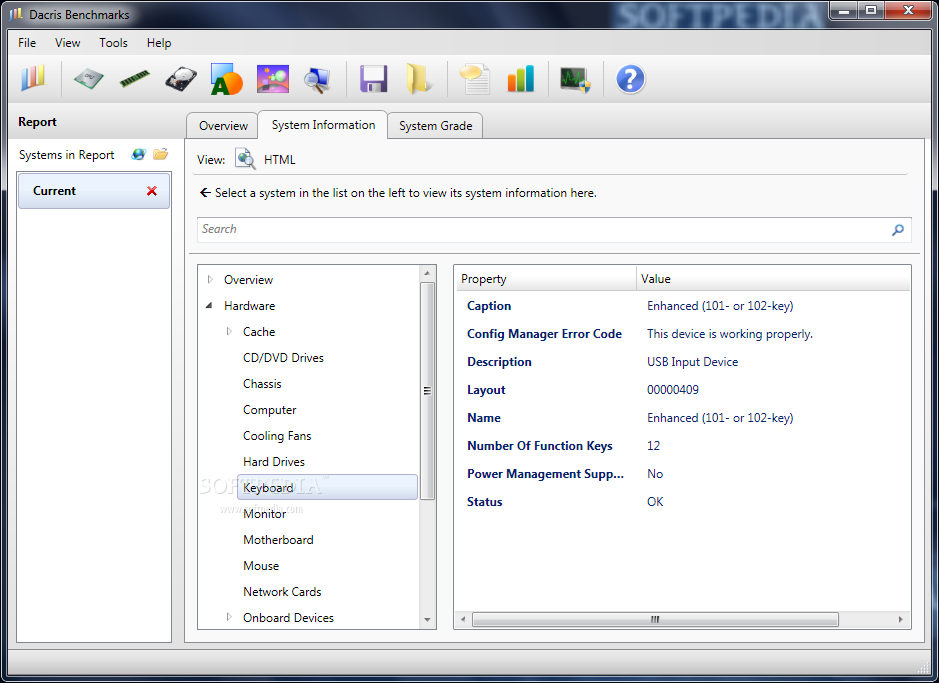Click property table scroll left arrow
This screenshot has height=683, width=939.
[x=463, y=619]
